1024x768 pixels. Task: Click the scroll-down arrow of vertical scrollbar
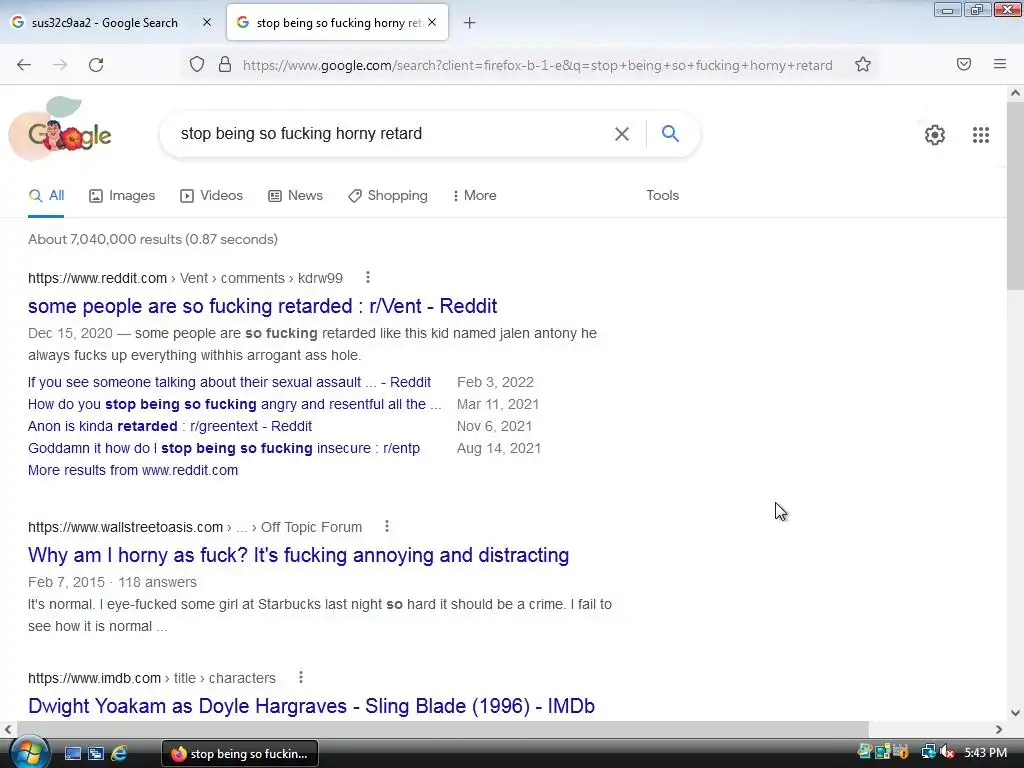pyautogui.click(x=1015, y=713)
